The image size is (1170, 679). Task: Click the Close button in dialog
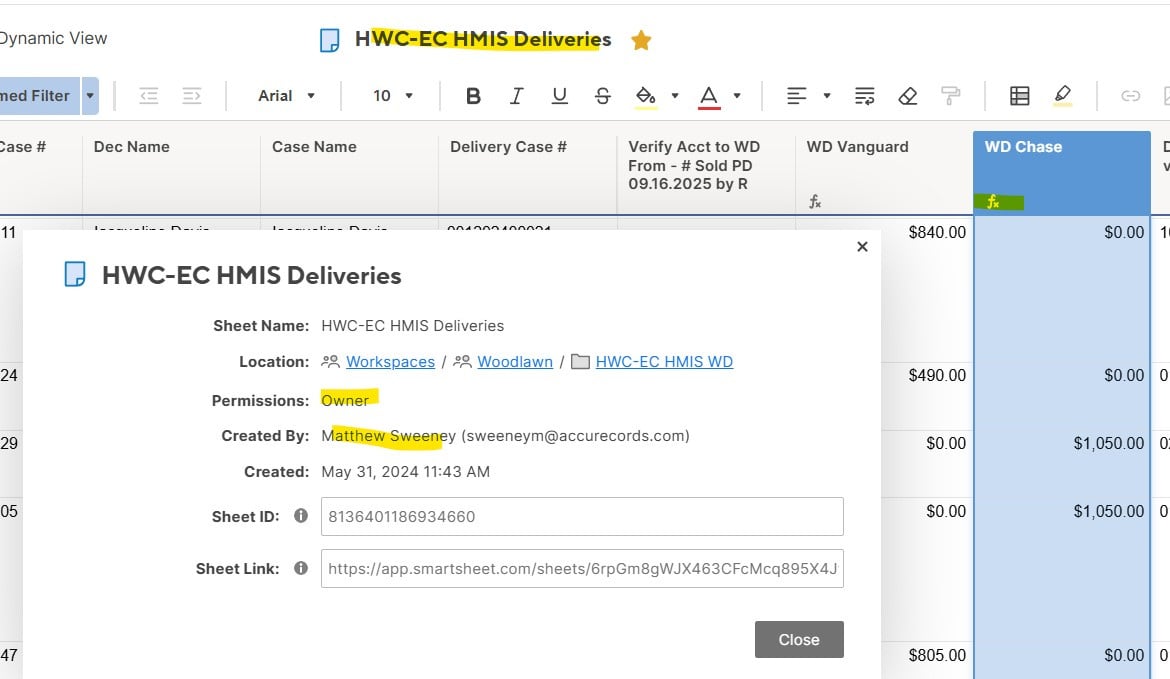[x=799, y=639]
